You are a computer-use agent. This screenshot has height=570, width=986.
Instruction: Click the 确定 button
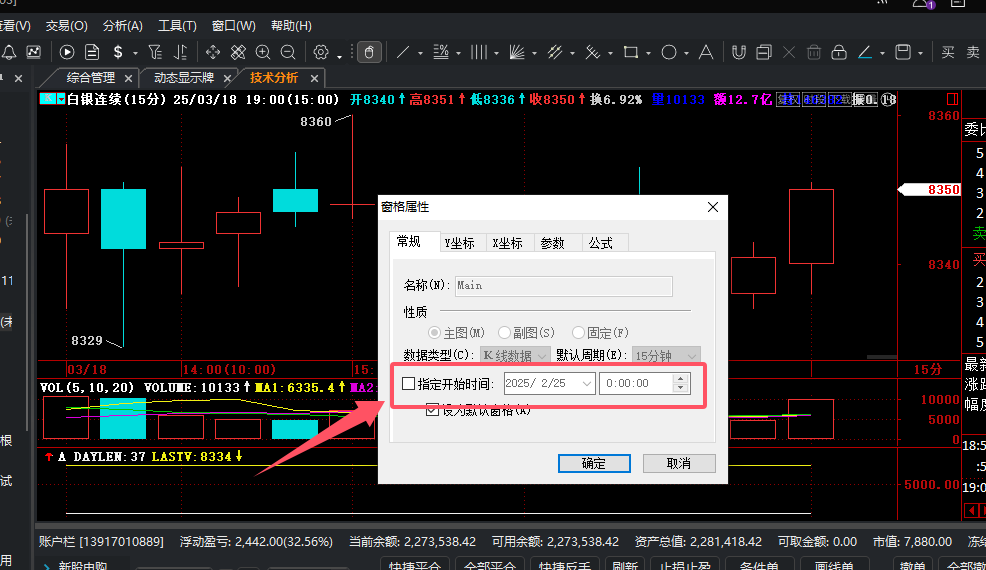tap(594, 463)
